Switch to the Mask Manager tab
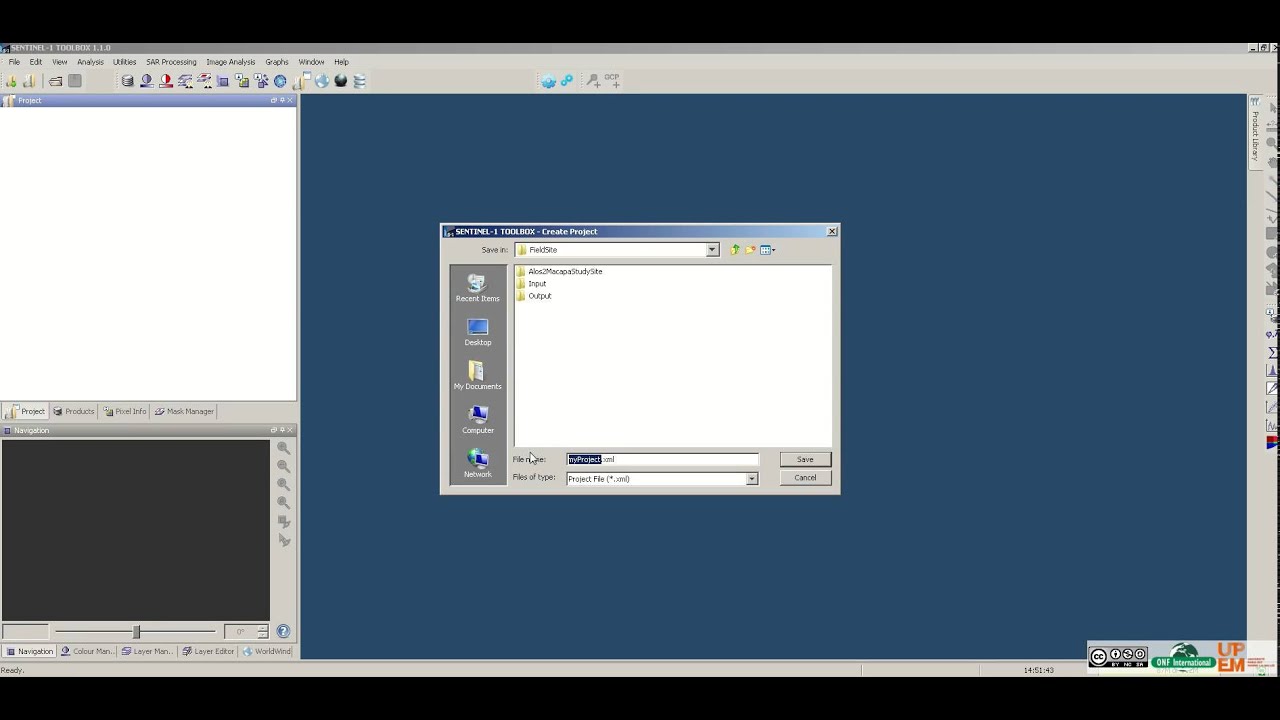 [184, 411]
